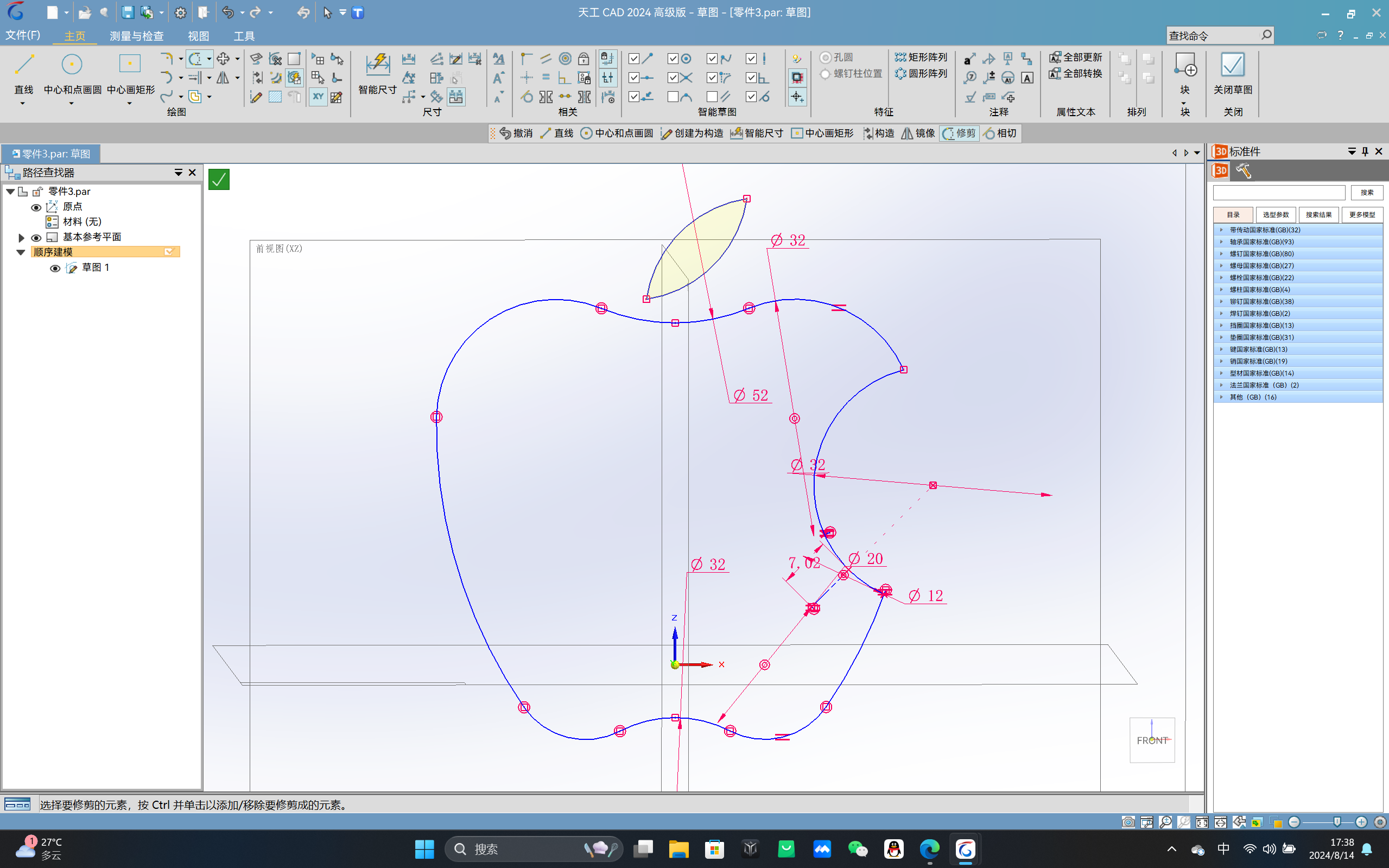Toggle the first checkbox in top row of 智能草图
1389x868 pixels.
(633, 59)
